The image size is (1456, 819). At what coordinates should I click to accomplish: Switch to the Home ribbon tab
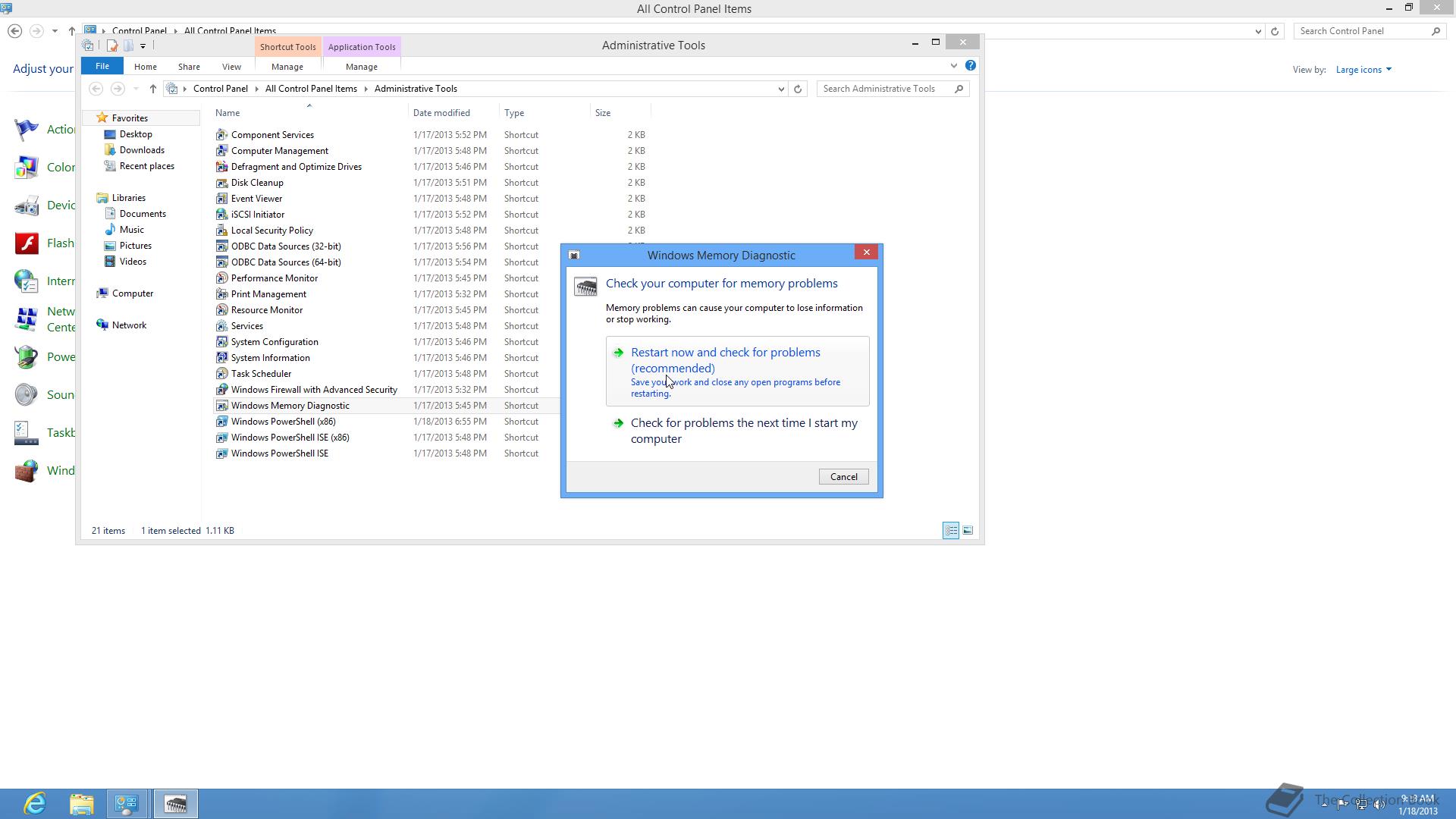pyautogui.click(x=145, y=67)
